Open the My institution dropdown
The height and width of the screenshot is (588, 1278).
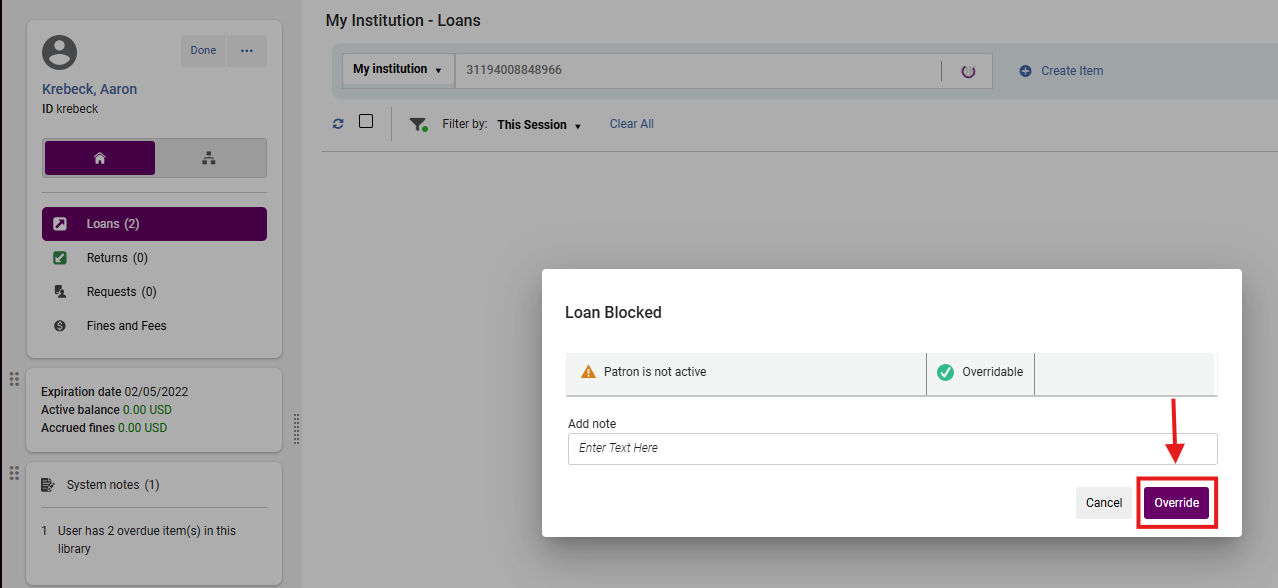[397, 70]
